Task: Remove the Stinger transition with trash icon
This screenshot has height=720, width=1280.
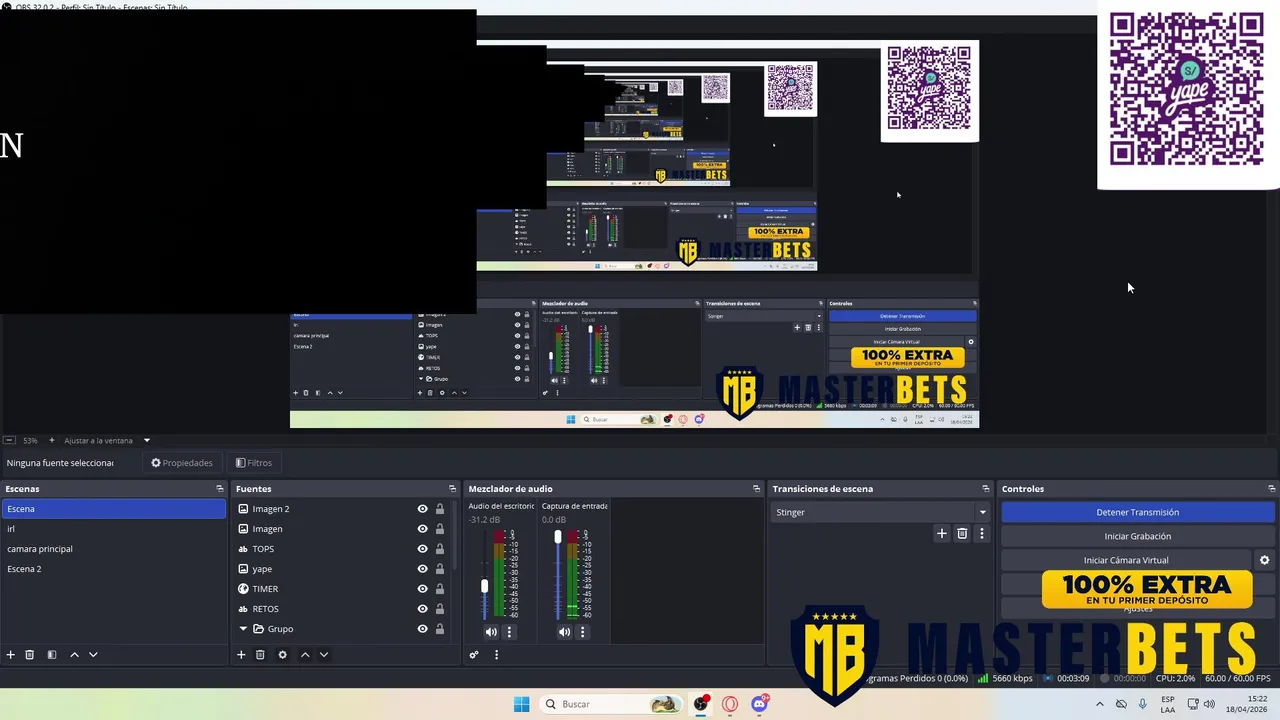Action: click(962, 534)
